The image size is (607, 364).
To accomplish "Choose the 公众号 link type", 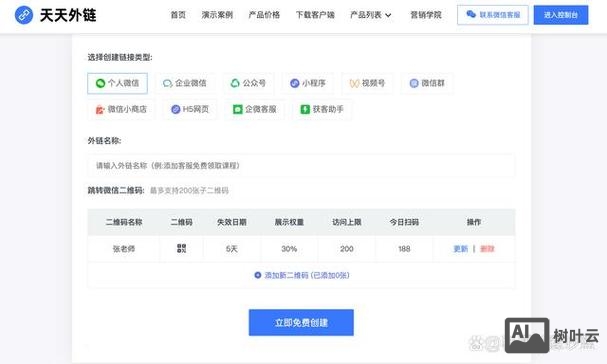I will click(x=249, y=83).
